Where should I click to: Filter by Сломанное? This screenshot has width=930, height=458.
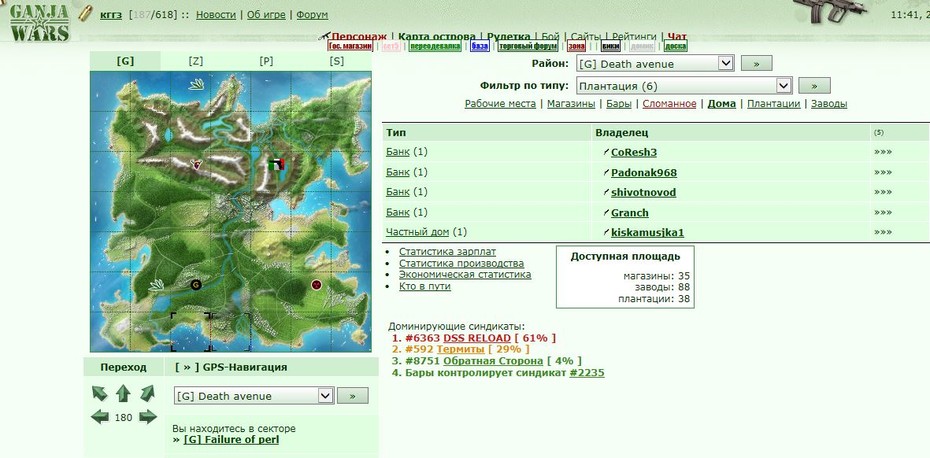(669, 104)
